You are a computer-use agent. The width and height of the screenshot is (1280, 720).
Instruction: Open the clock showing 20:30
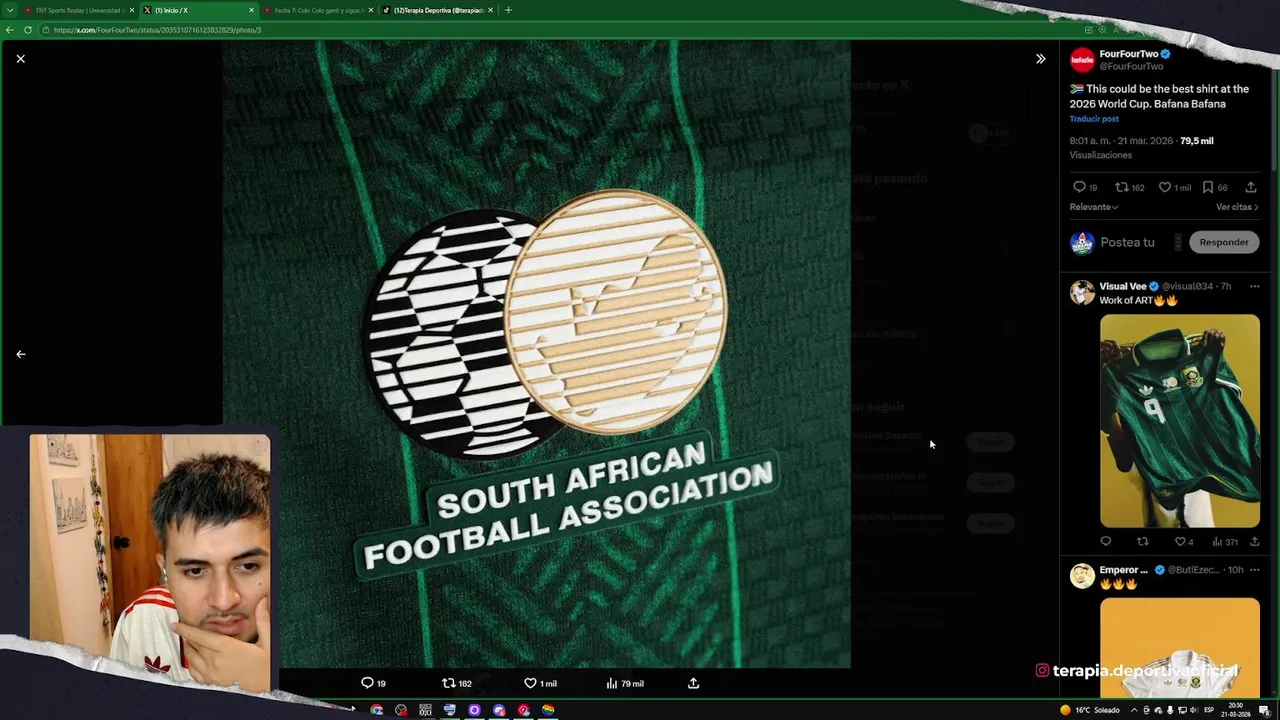[x=1236, y=710]
